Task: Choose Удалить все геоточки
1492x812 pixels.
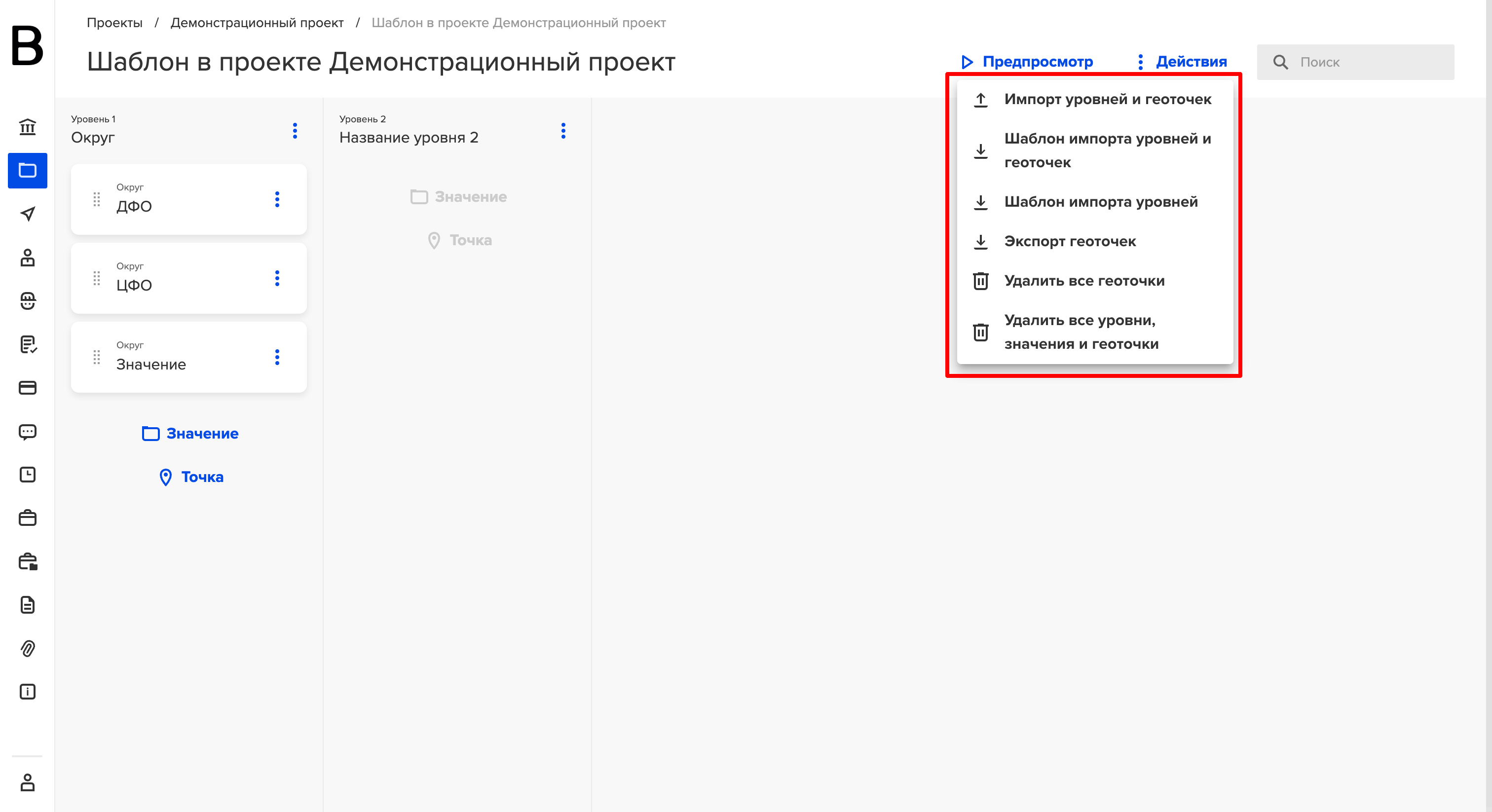Action: click(x=1095, y=281)
